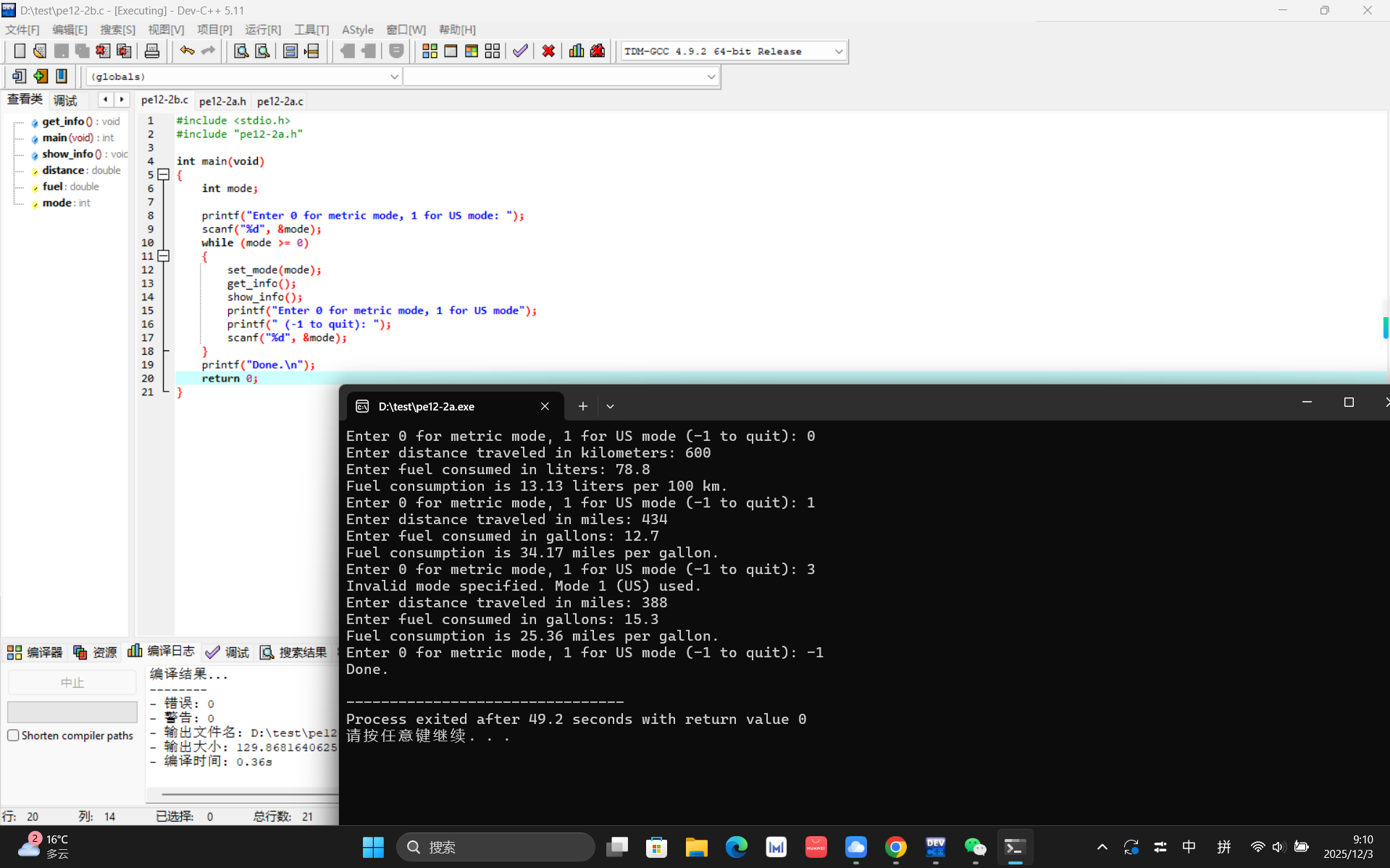Click the Redo arrow icon

click(x=209, y=51)
